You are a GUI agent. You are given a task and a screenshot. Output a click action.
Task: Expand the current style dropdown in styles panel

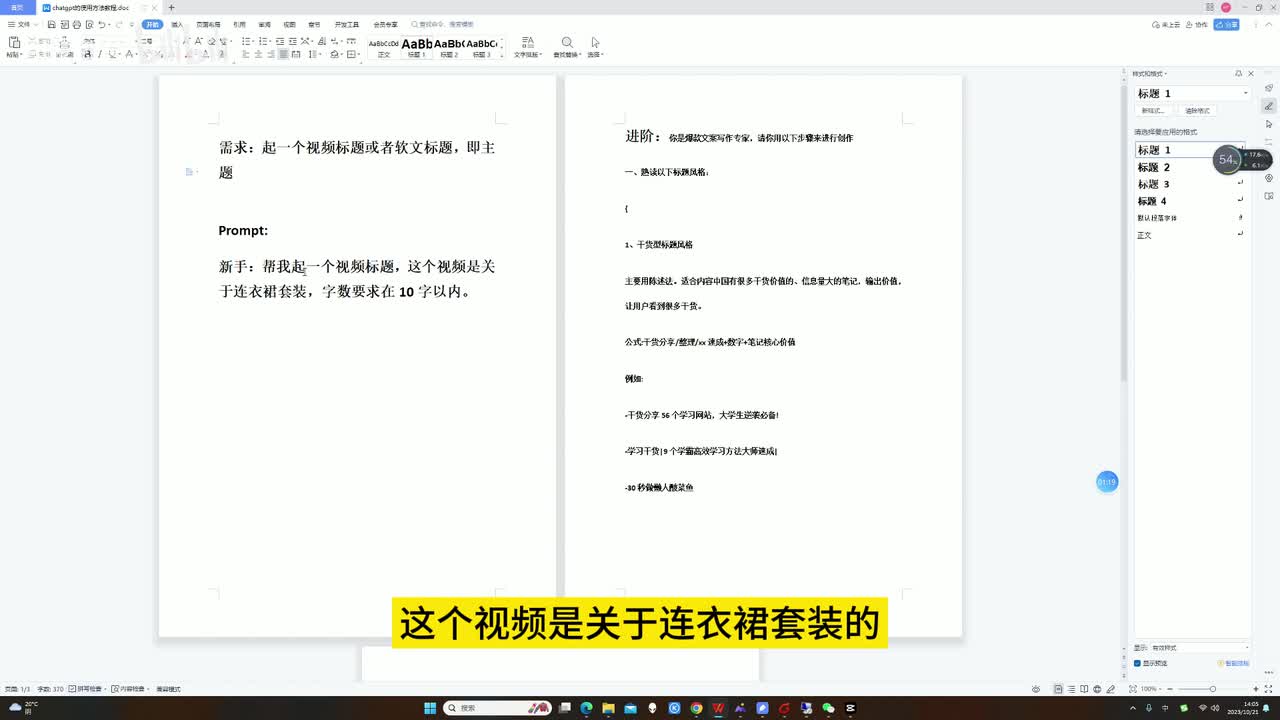(x=1245, y=93)
